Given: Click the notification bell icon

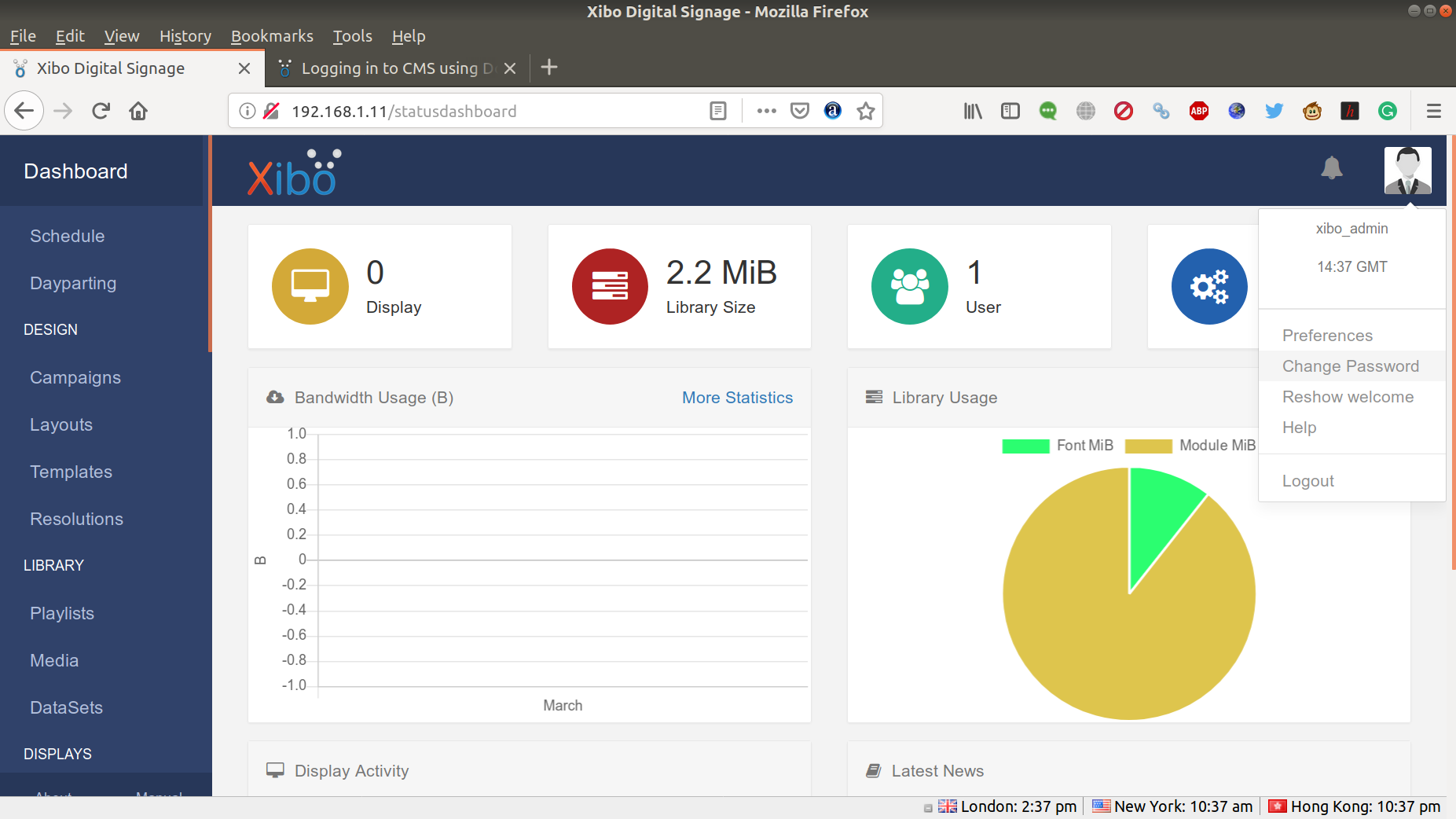Looking at the screenshot, I should pos(1331,167).
